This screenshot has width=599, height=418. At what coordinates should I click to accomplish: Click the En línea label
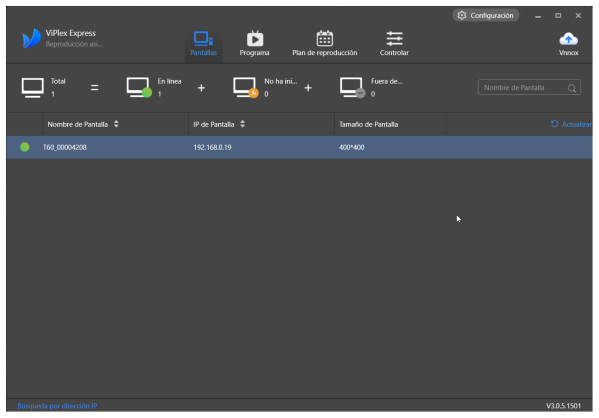click(169, 81)
